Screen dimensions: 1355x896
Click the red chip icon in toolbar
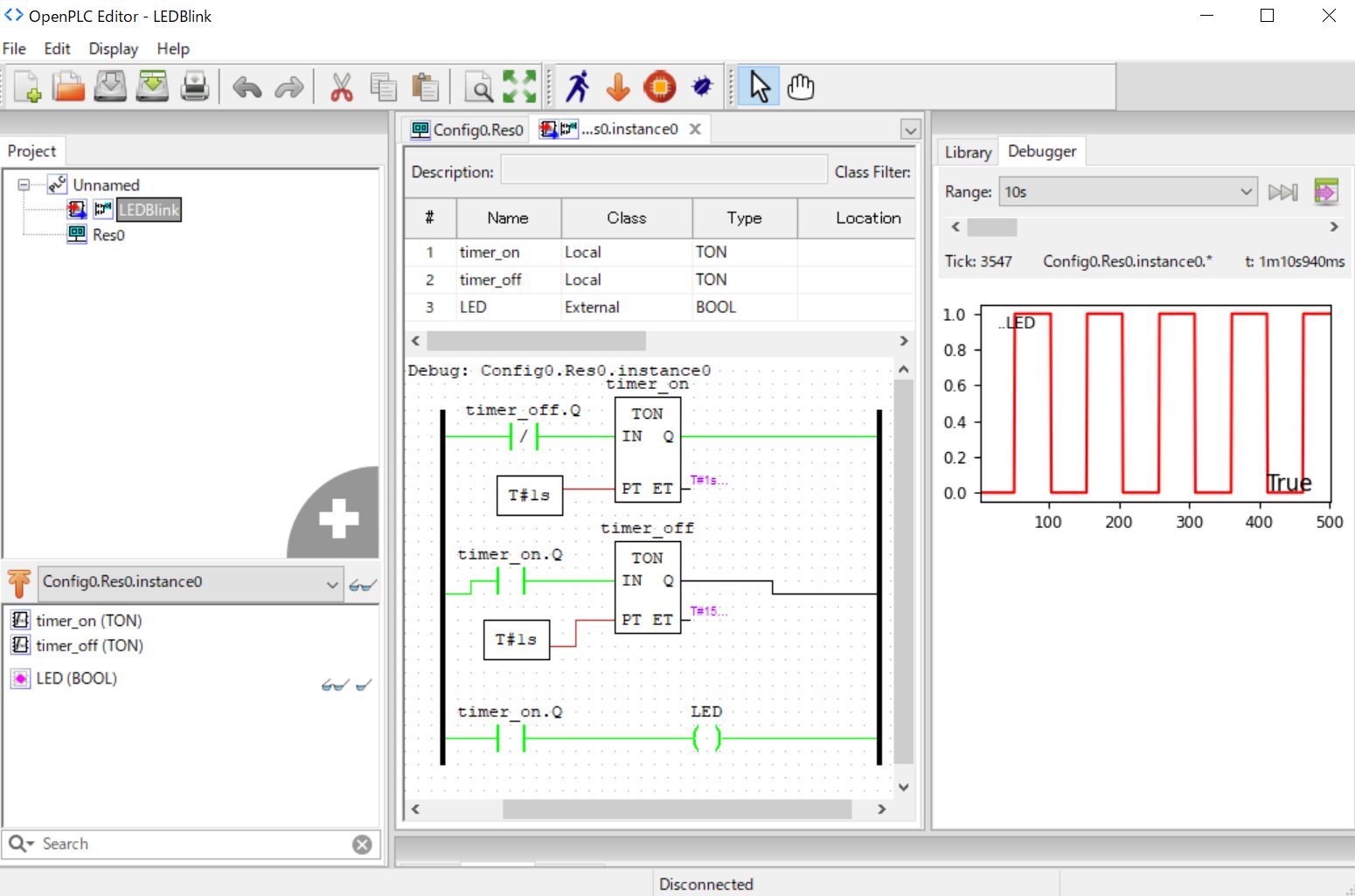660,87
